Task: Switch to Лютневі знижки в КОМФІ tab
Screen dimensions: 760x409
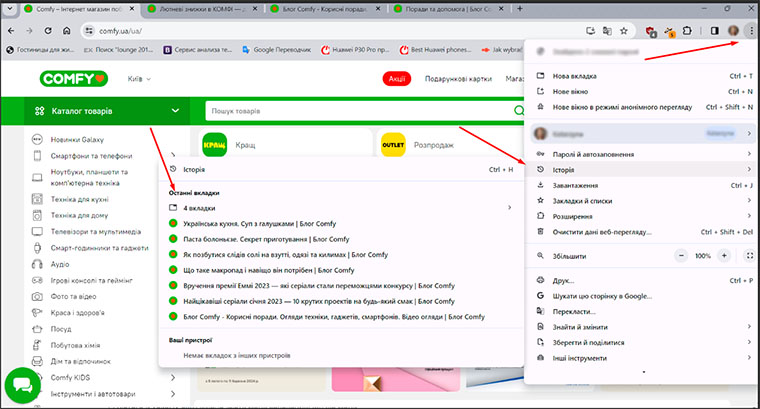Action: click(202, 9)
